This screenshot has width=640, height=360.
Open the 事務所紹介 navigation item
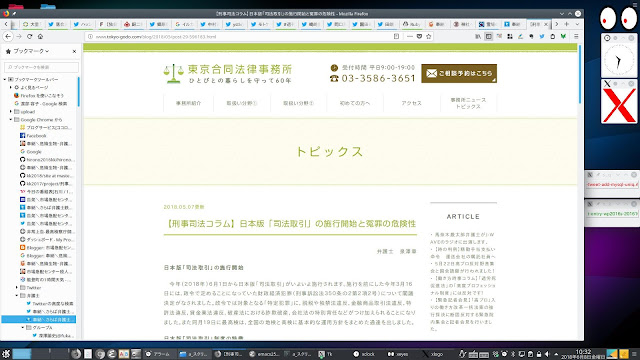tap(188, 103)
